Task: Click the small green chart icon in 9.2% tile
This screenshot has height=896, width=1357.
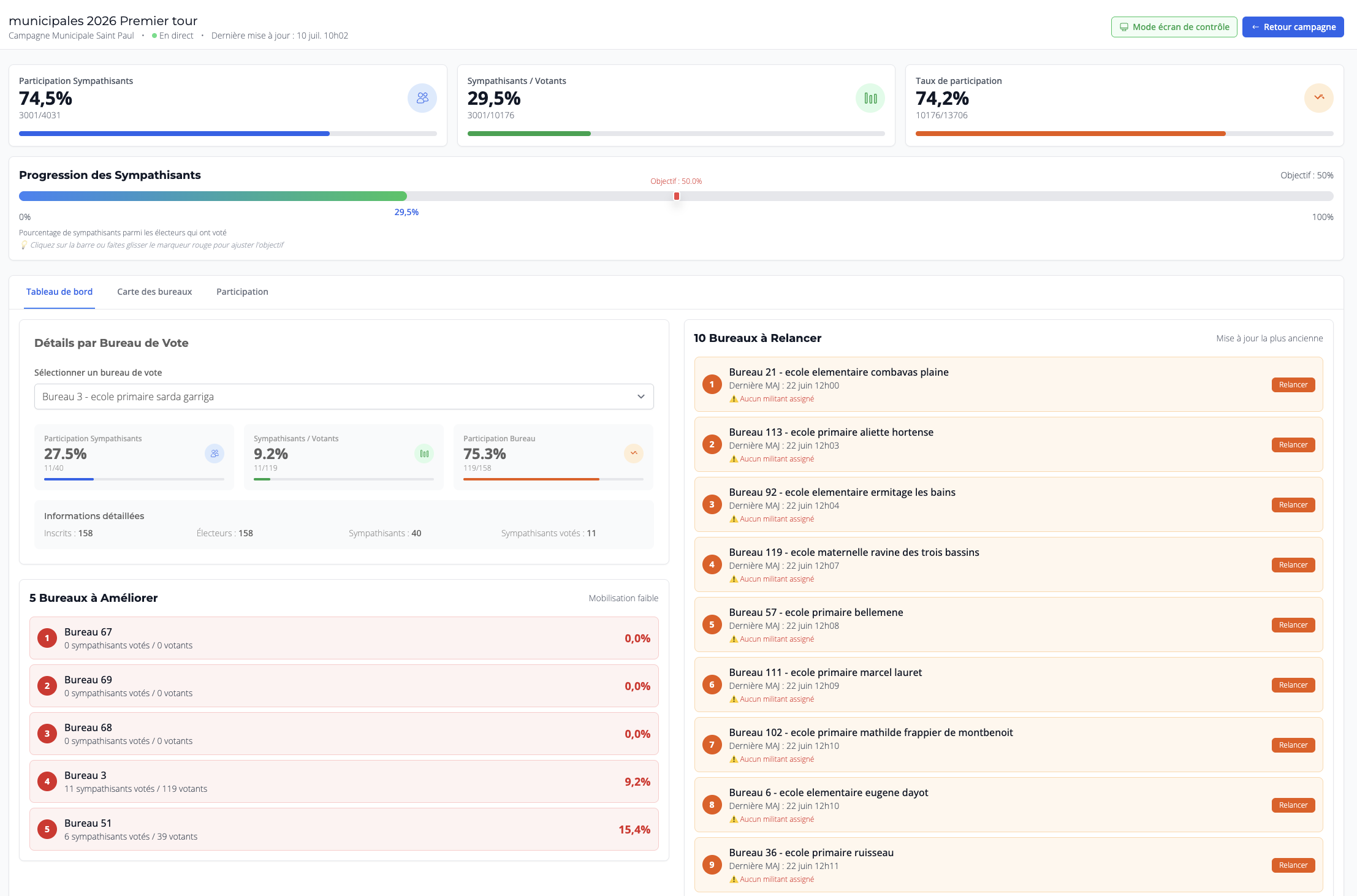Action: point(424,454)
